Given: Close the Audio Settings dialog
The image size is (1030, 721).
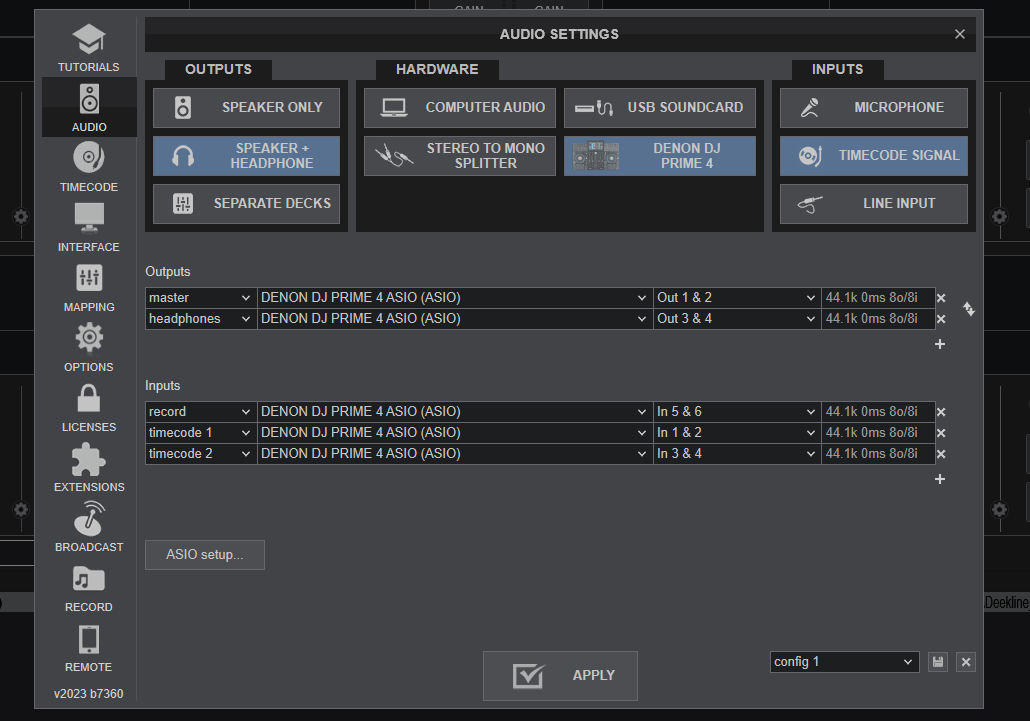Looking at the screenshot, I should 960,34.
